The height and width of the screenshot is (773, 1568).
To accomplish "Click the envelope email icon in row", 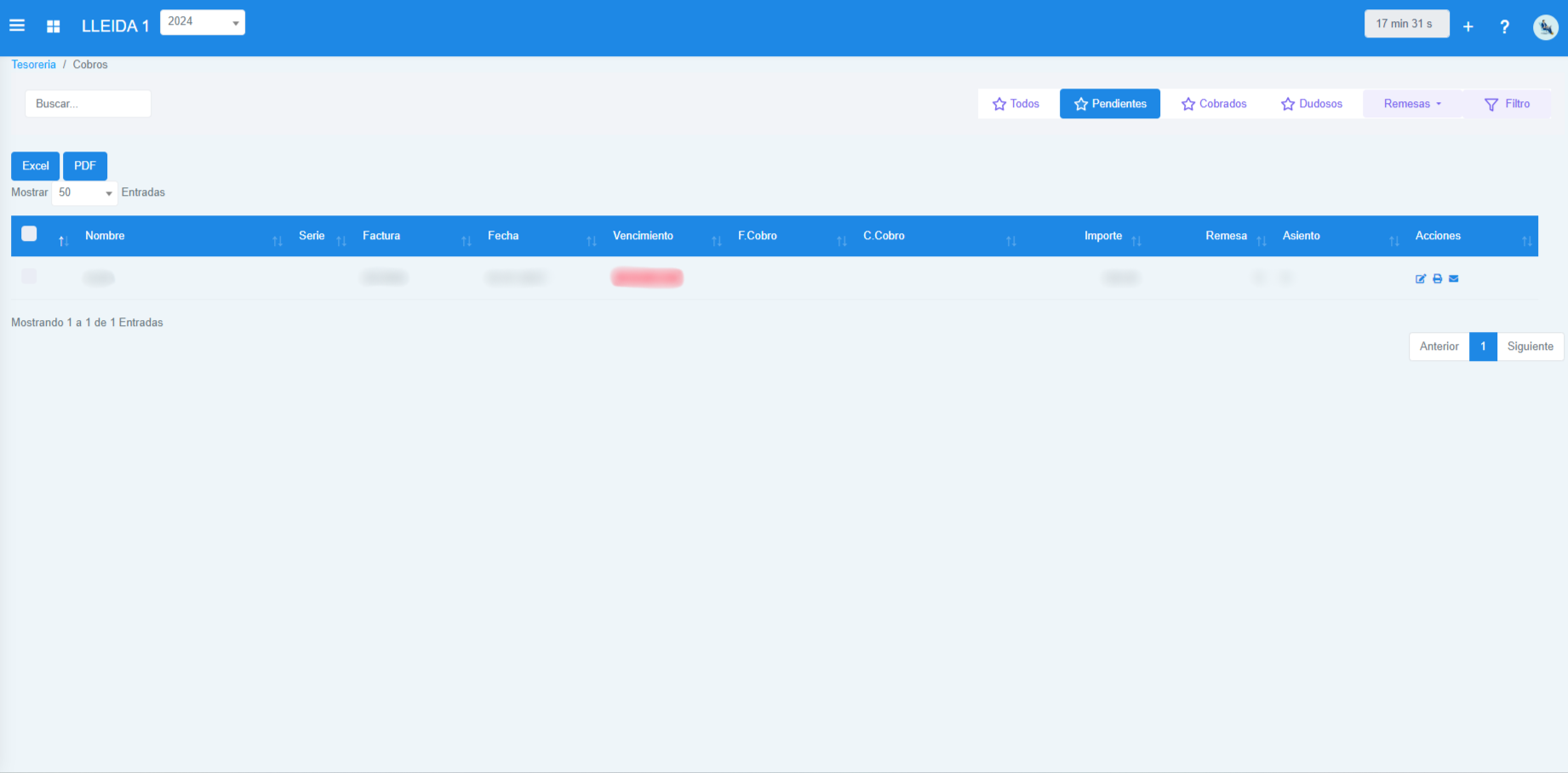I will 1454,278.
